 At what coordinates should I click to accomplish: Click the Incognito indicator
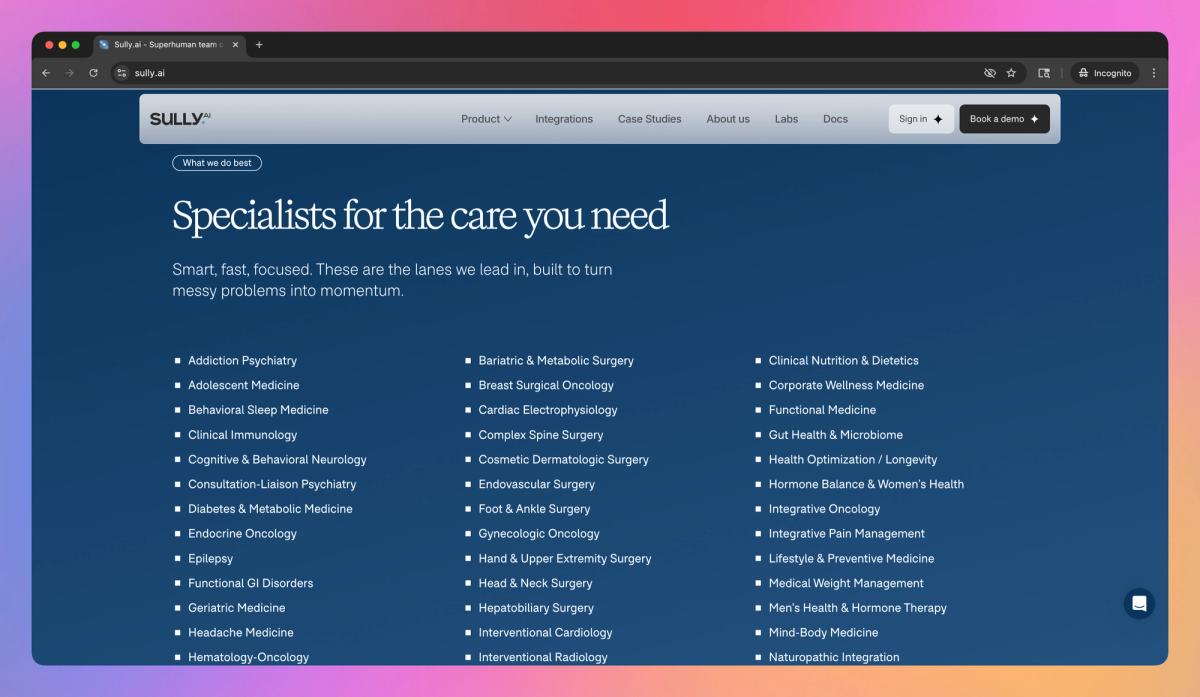(x=1105, y=73)
